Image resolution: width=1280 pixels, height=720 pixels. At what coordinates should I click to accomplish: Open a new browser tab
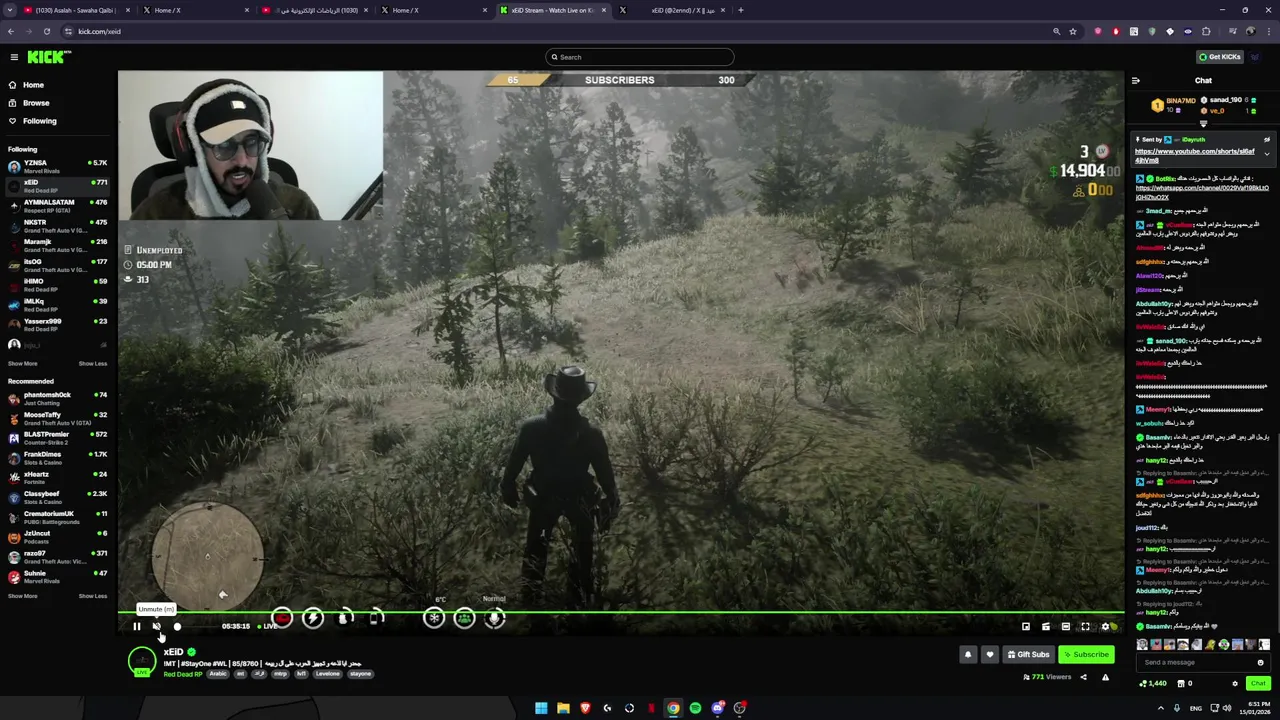tap(740, 10)
